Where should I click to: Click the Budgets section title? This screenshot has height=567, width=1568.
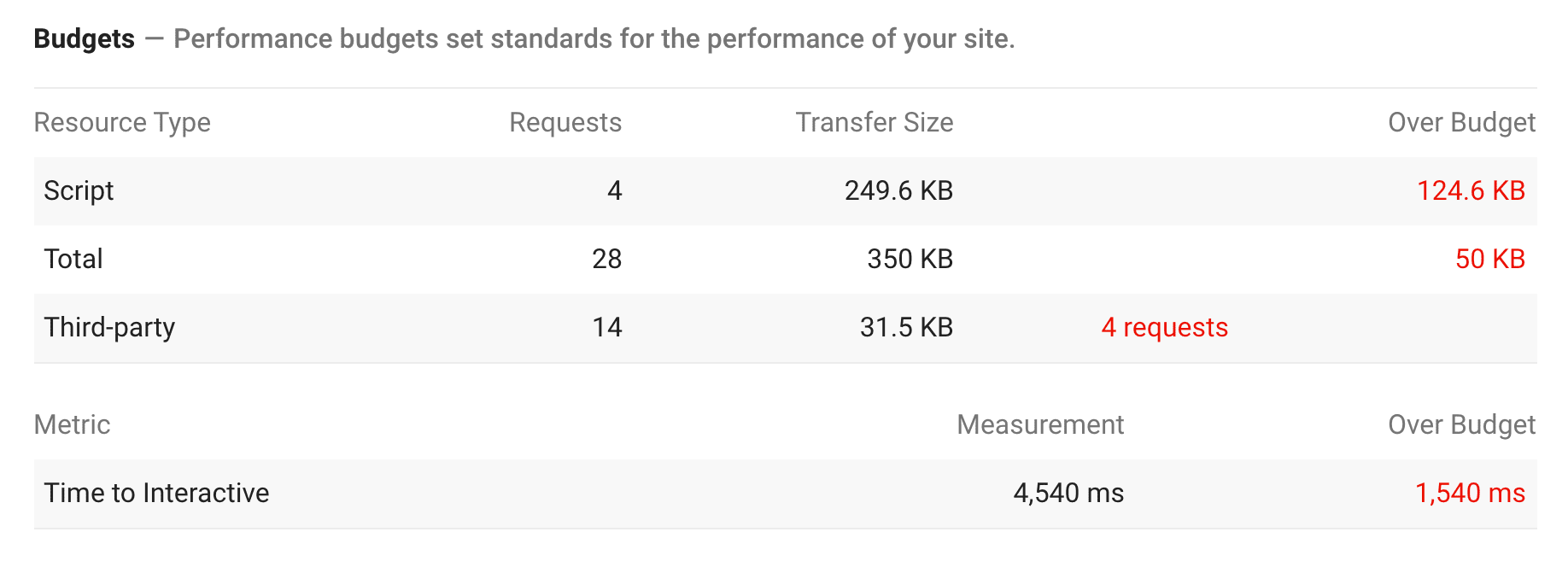[x=84, y=39]
